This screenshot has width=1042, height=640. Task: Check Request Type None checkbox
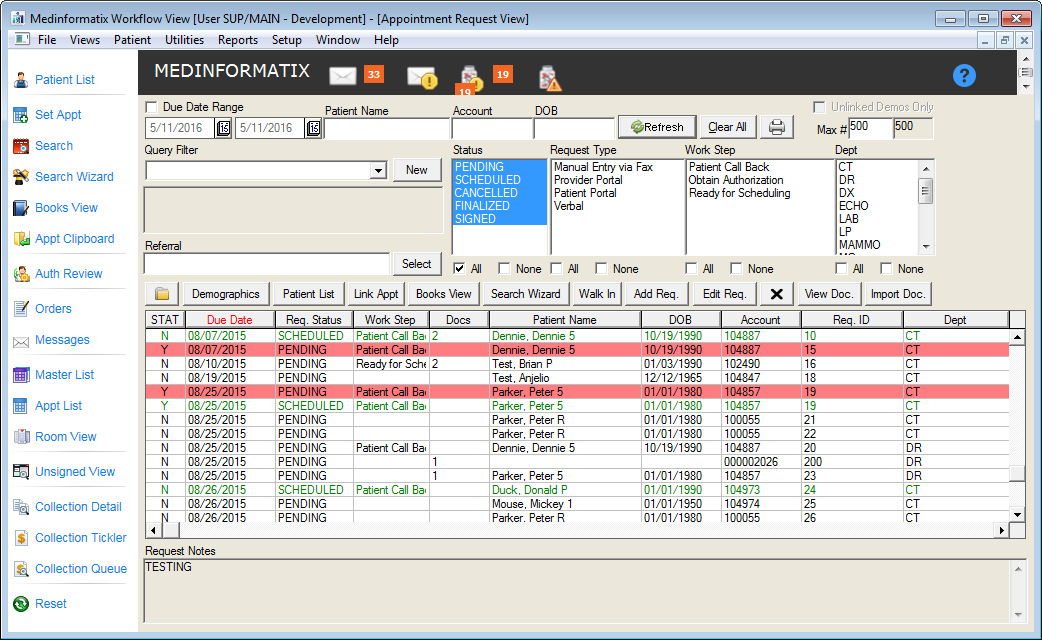click(x=601, y=268)
